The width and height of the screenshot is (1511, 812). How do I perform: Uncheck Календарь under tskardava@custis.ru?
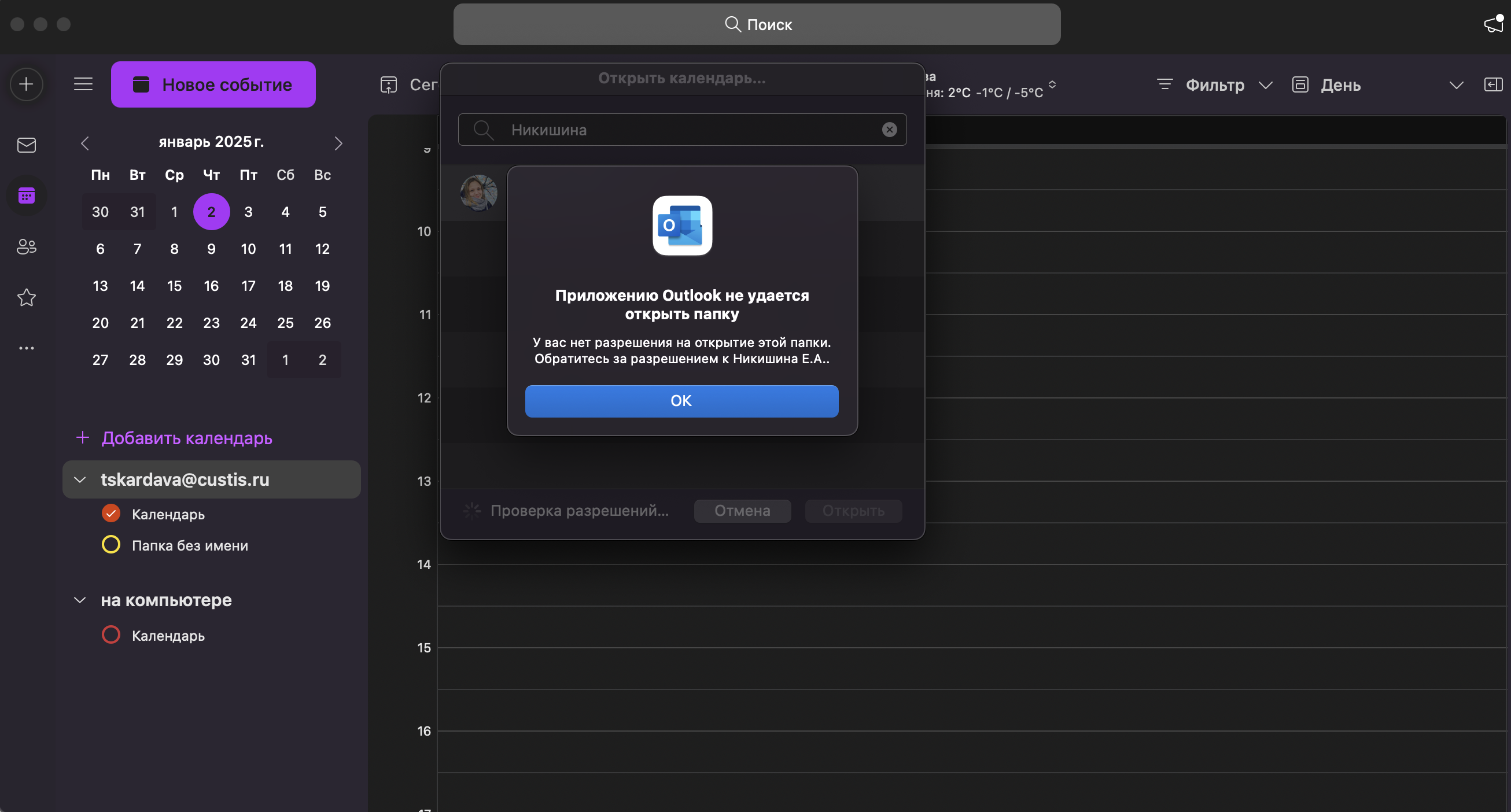pos(111,514)
